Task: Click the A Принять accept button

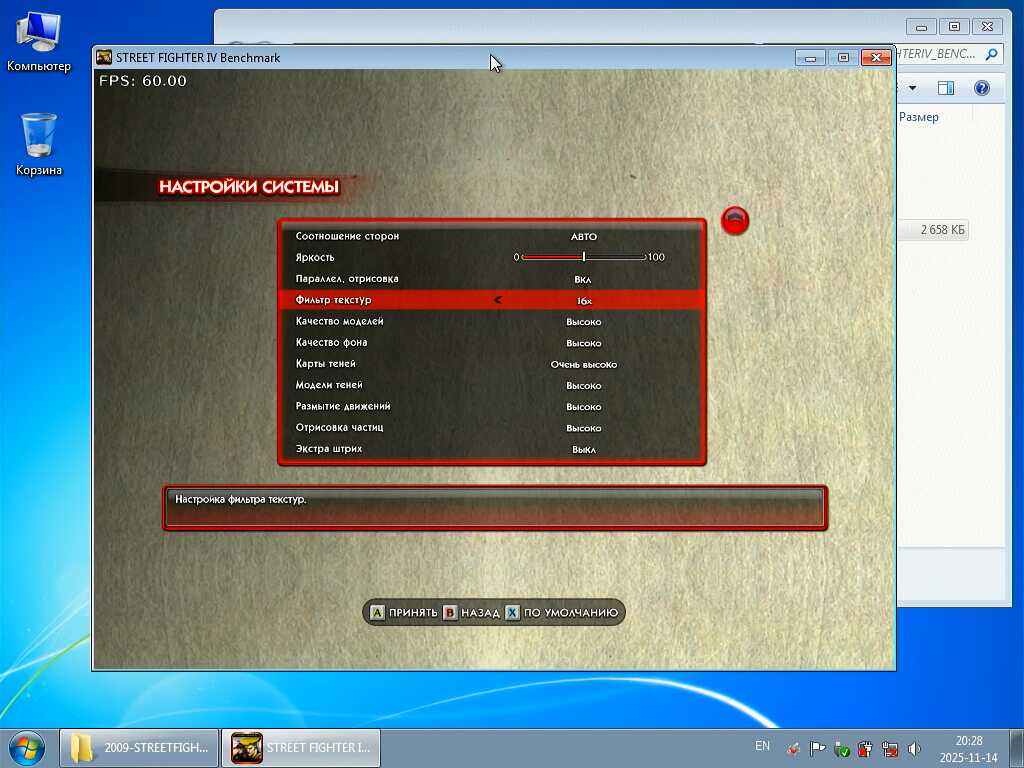Action: tap(404, 613)
